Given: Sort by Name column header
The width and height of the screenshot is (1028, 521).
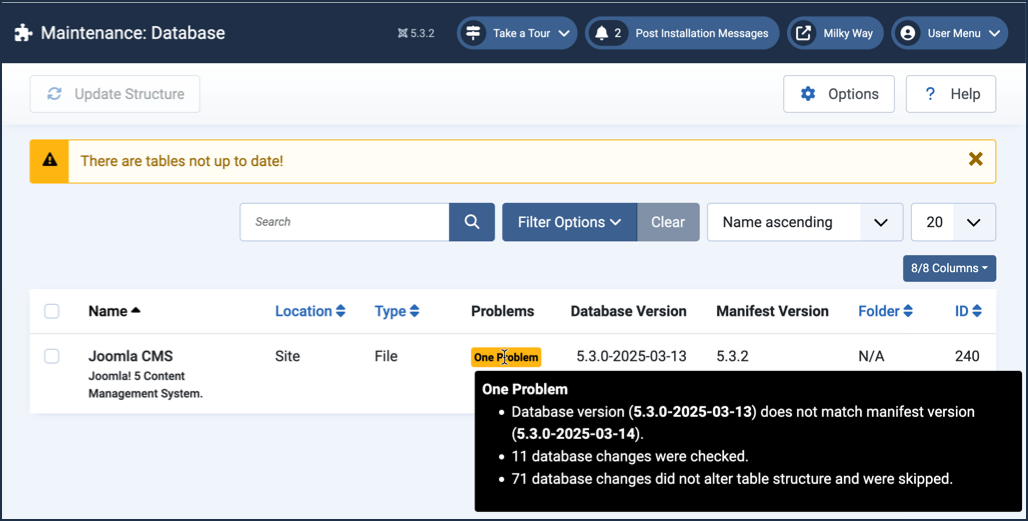Looking at the screenshot, I should click(114, 311).
